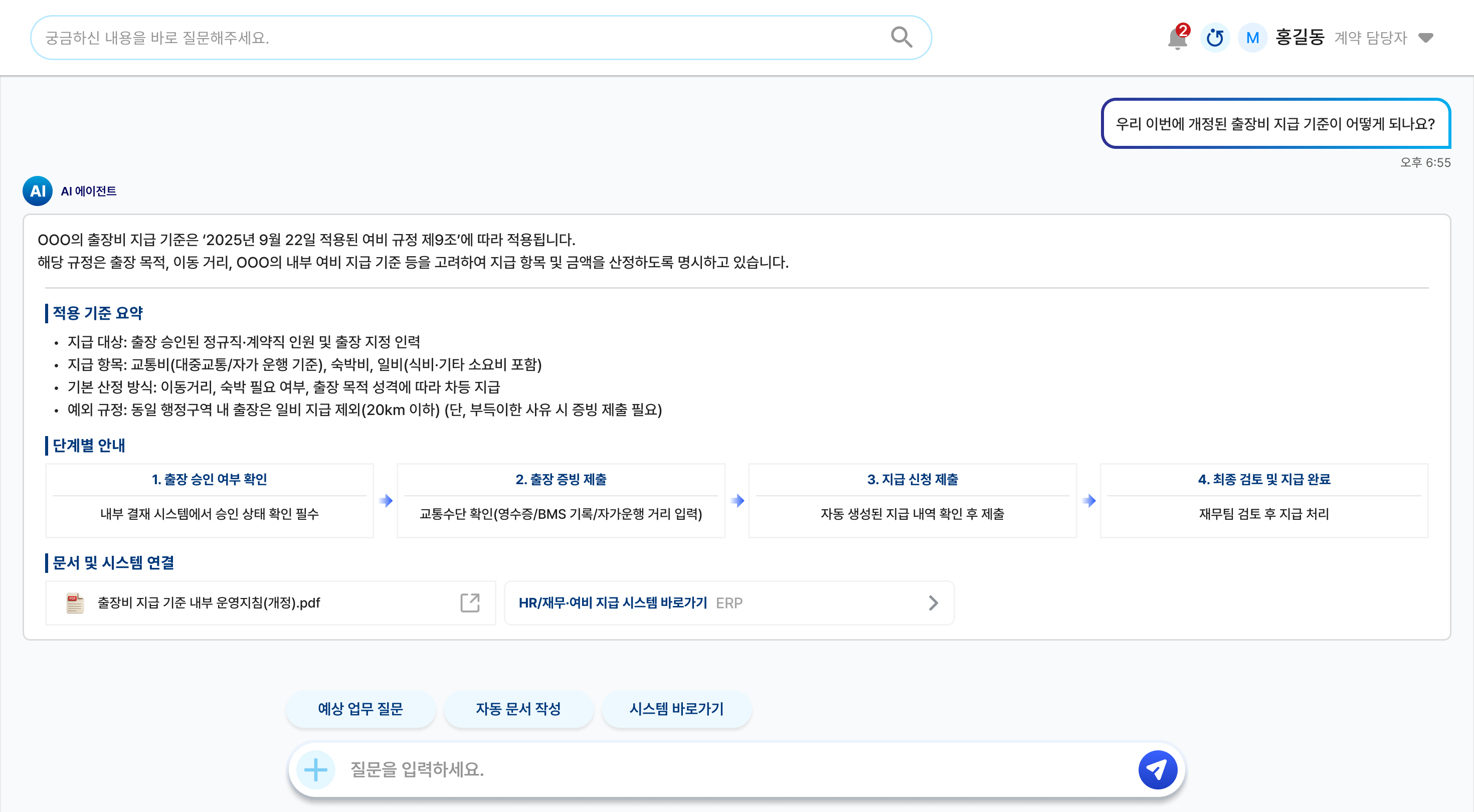
Task: Click the 시스템 바로가기 chip
Action: click(676, 709)
